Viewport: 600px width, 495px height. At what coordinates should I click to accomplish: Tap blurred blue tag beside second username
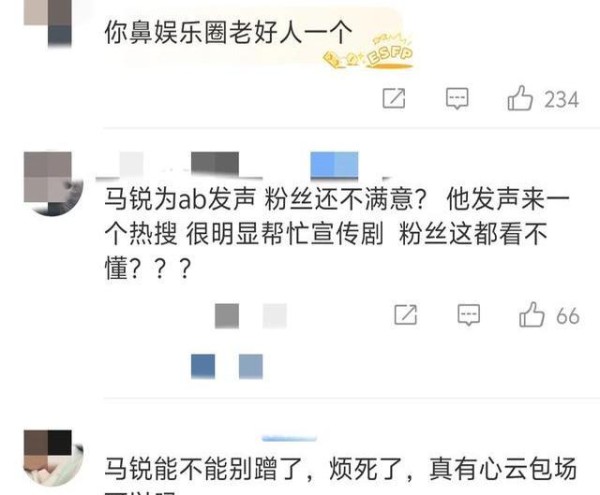point(334,165)
